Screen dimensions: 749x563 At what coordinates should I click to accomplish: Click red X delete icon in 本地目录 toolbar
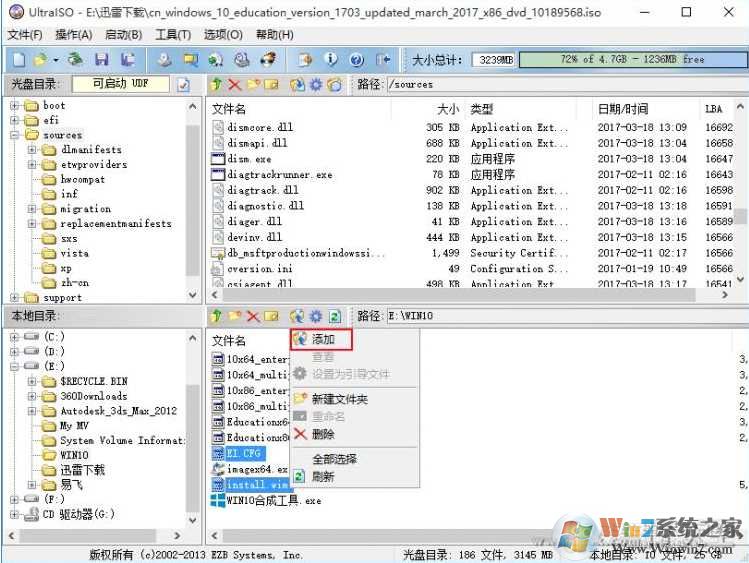pos(253,316)
